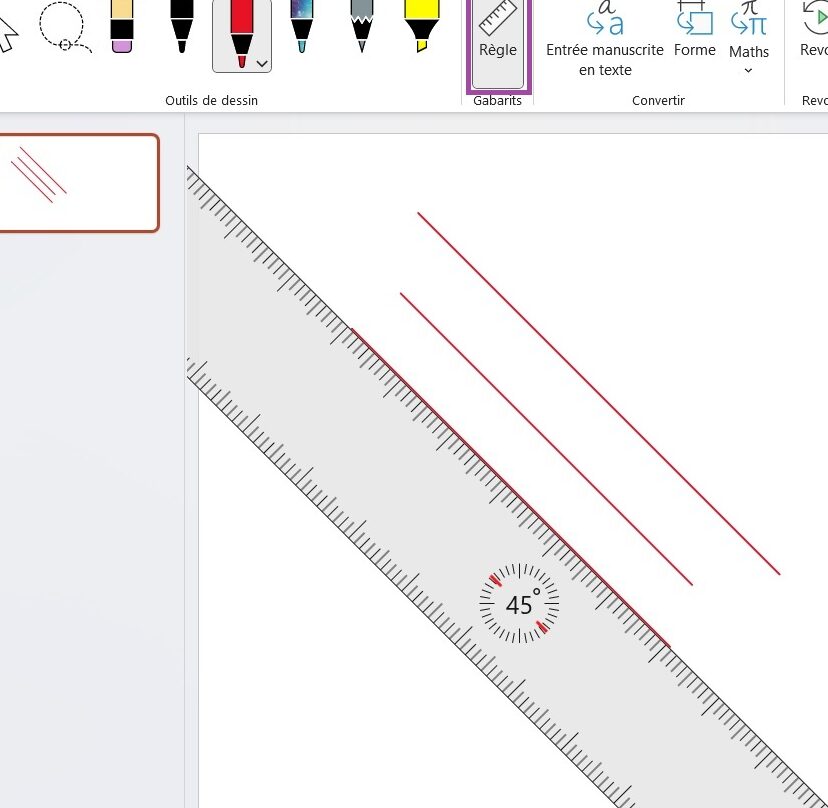The width and height of the screenshot is (828, 808).
Task: Pick the gray pencil tool
Action: click(362, 26)
